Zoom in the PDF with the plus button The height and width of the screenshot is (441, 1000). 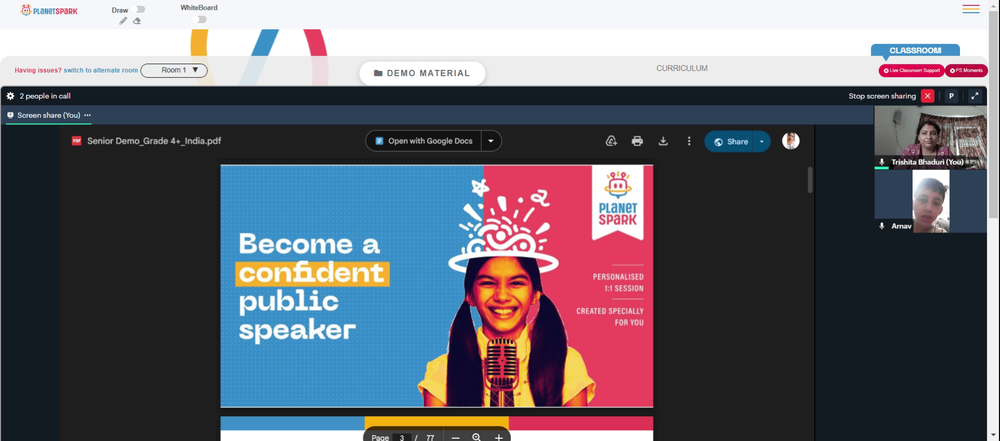point(499,437)
